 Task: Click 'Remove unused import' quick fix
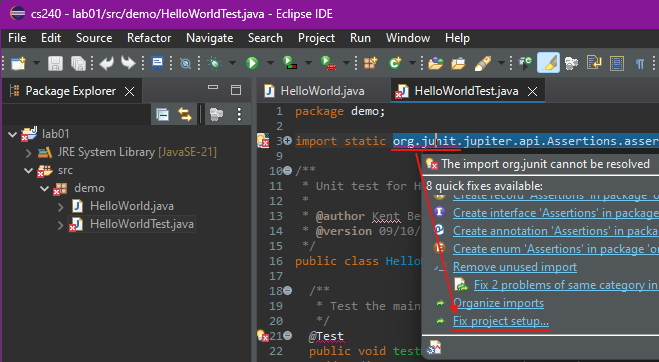click(514, 267)
